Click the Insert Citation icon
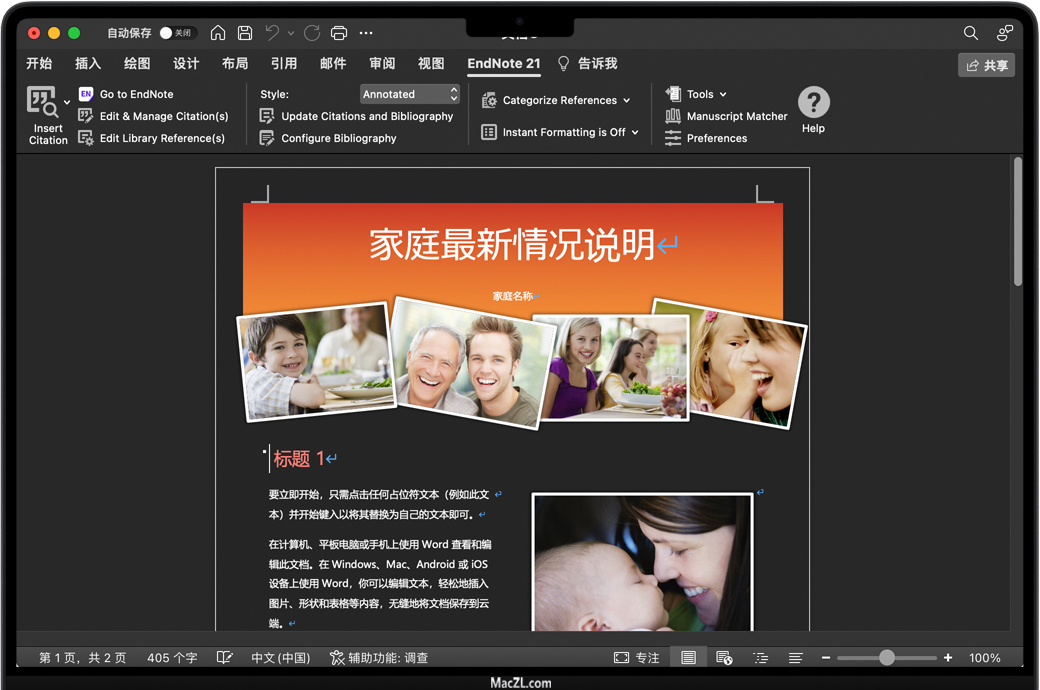The image size is (1040, 690). pos(43,103)
